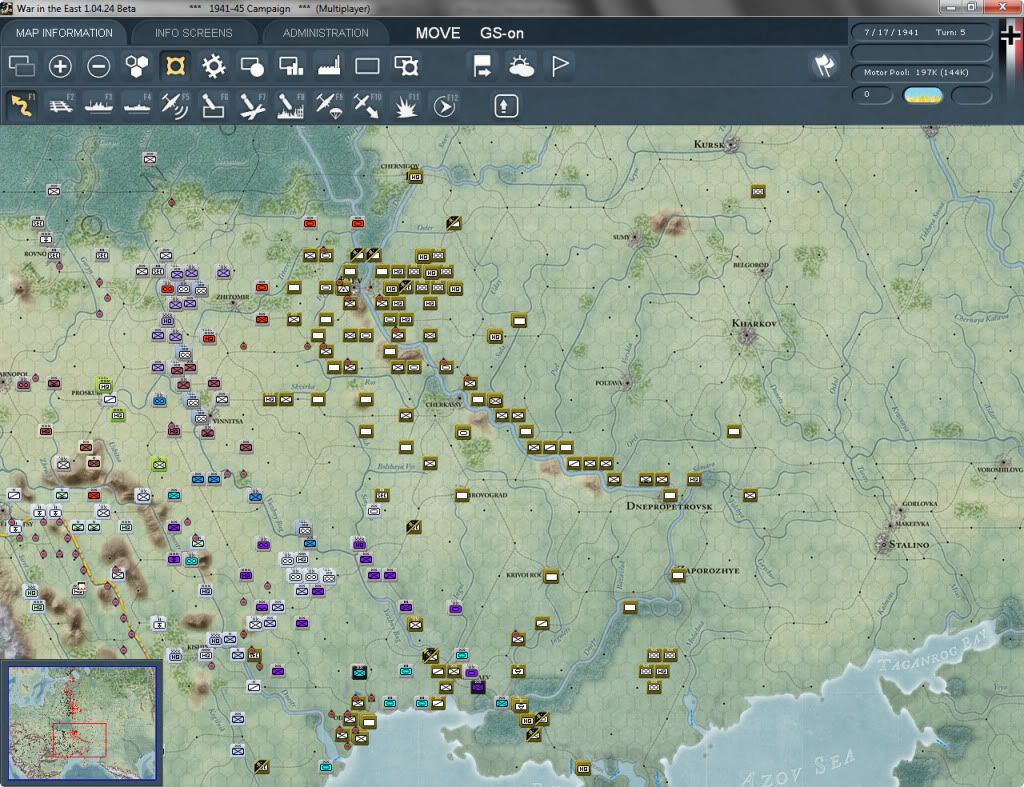Select Air Transfer mode (F10) icon
Viewport: 1024px width, 787px height.
click(367, 105)
